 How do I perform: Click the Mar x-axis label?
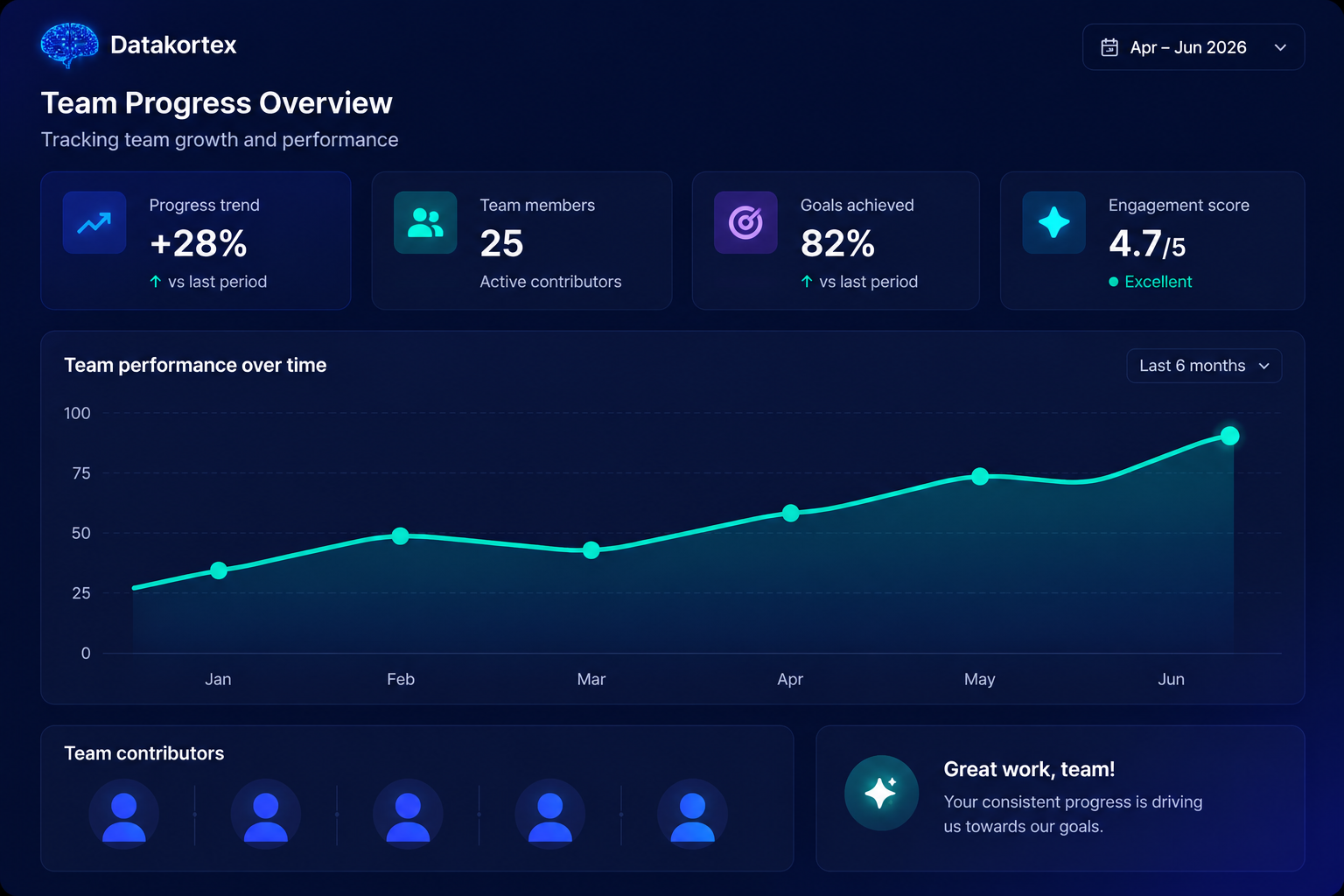pos(591,679)
